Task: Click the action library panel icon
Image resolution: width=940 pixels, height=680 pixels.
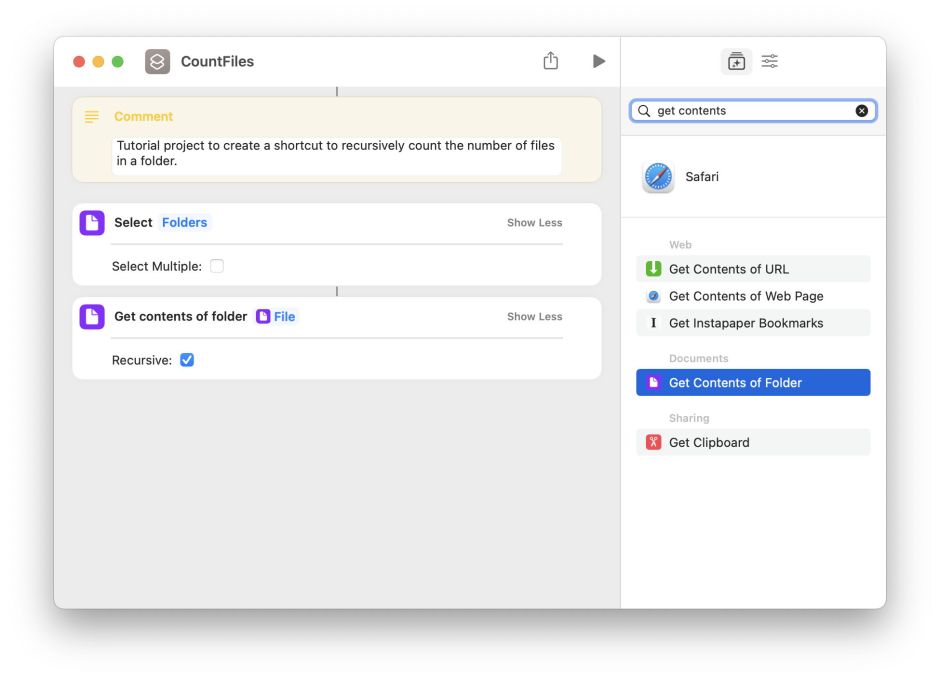Action: click(x=735, y=61)
